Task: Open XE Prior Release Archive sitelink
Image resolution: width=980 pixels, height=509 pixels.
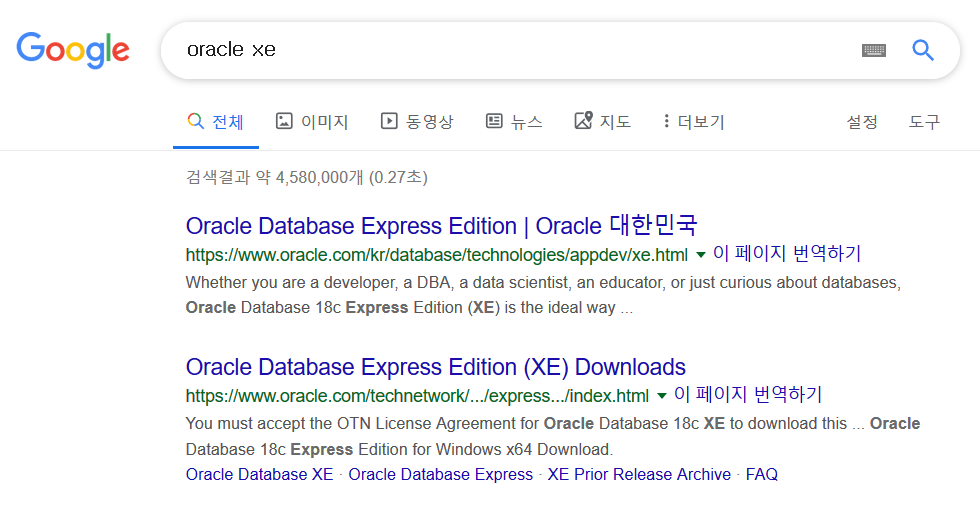Action: pos(639,475)
